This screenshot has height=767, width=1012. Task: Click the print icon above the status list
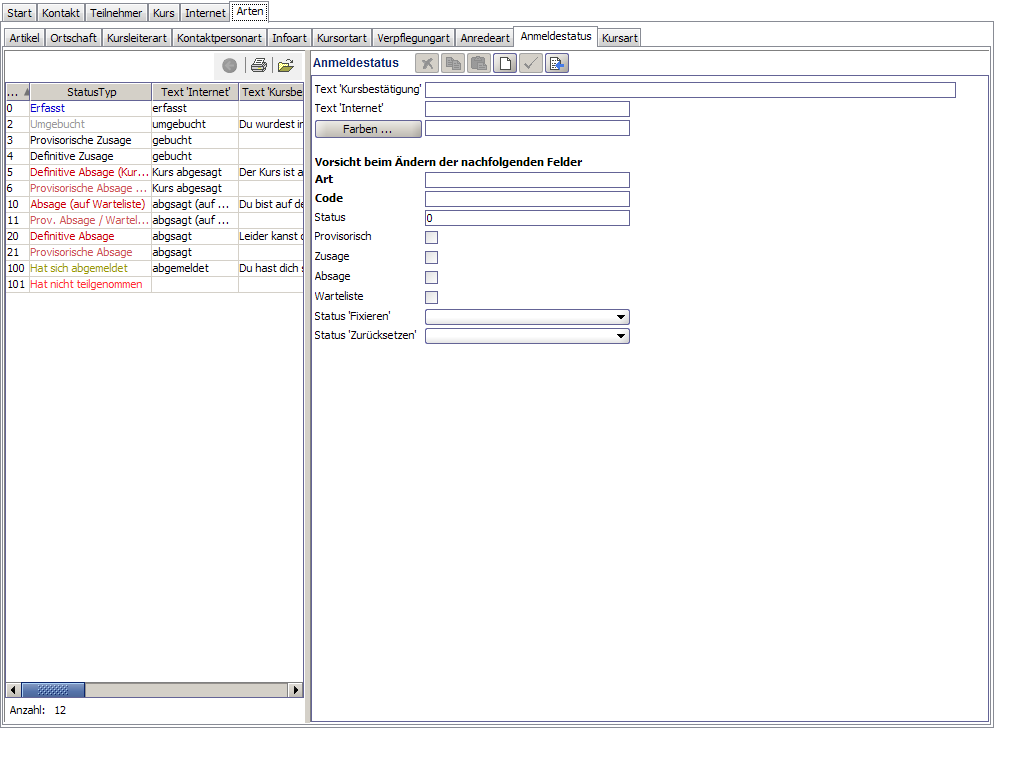pos(259,65)
